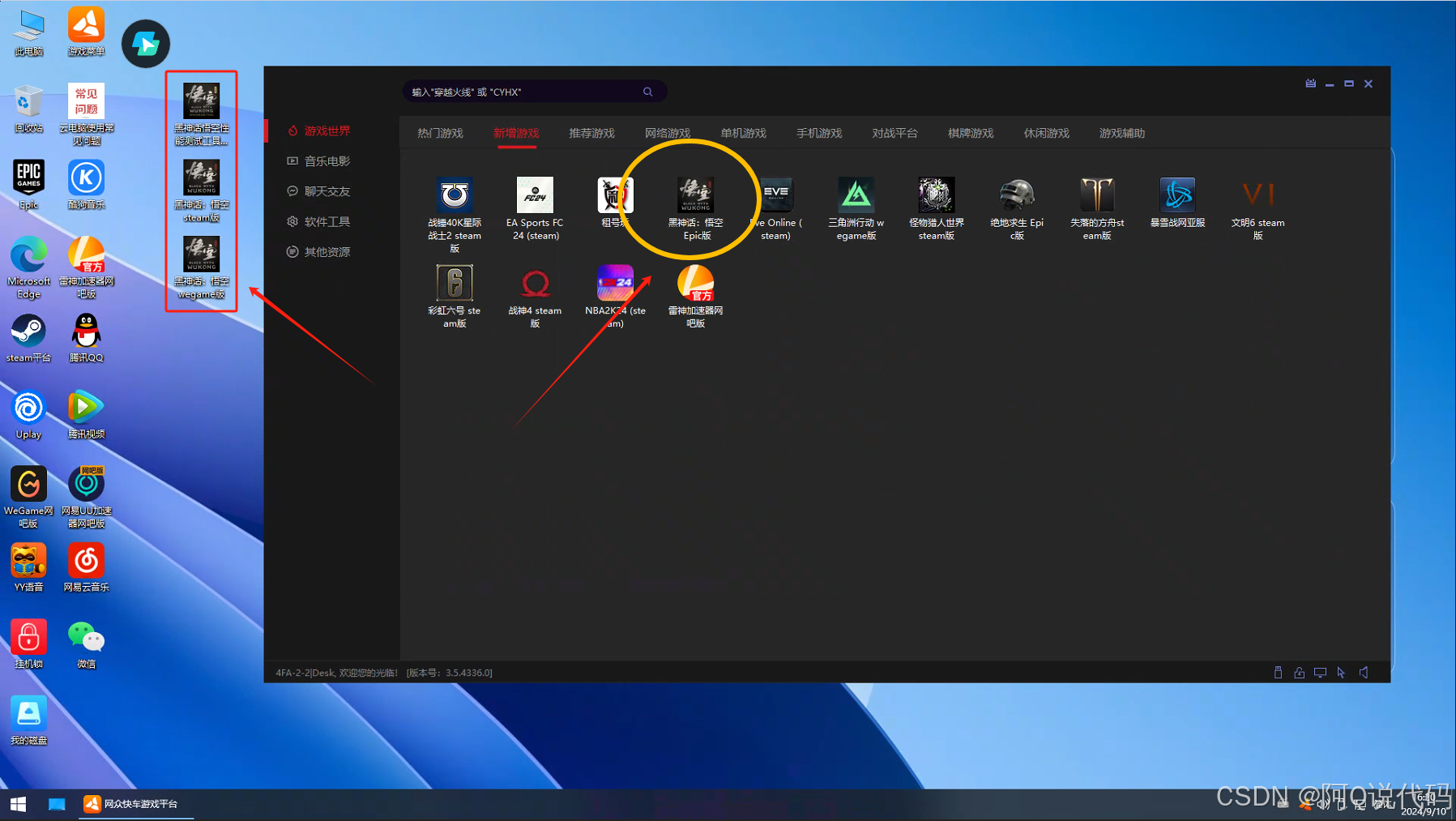The width and height of the screenshot is (1456, 821).
Task: Open 战锤40K星际战士2 steam版 game
Action: click(454, 196)
